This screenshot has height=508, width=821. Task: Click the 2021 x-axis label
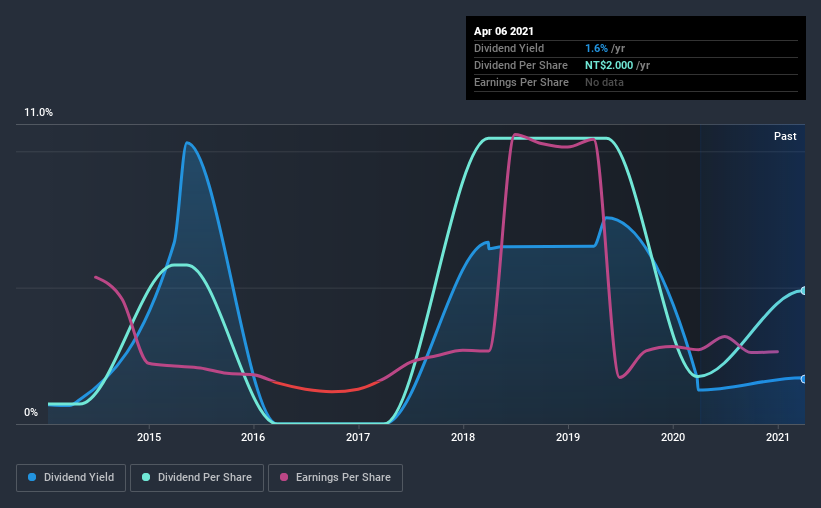point(778,437)
